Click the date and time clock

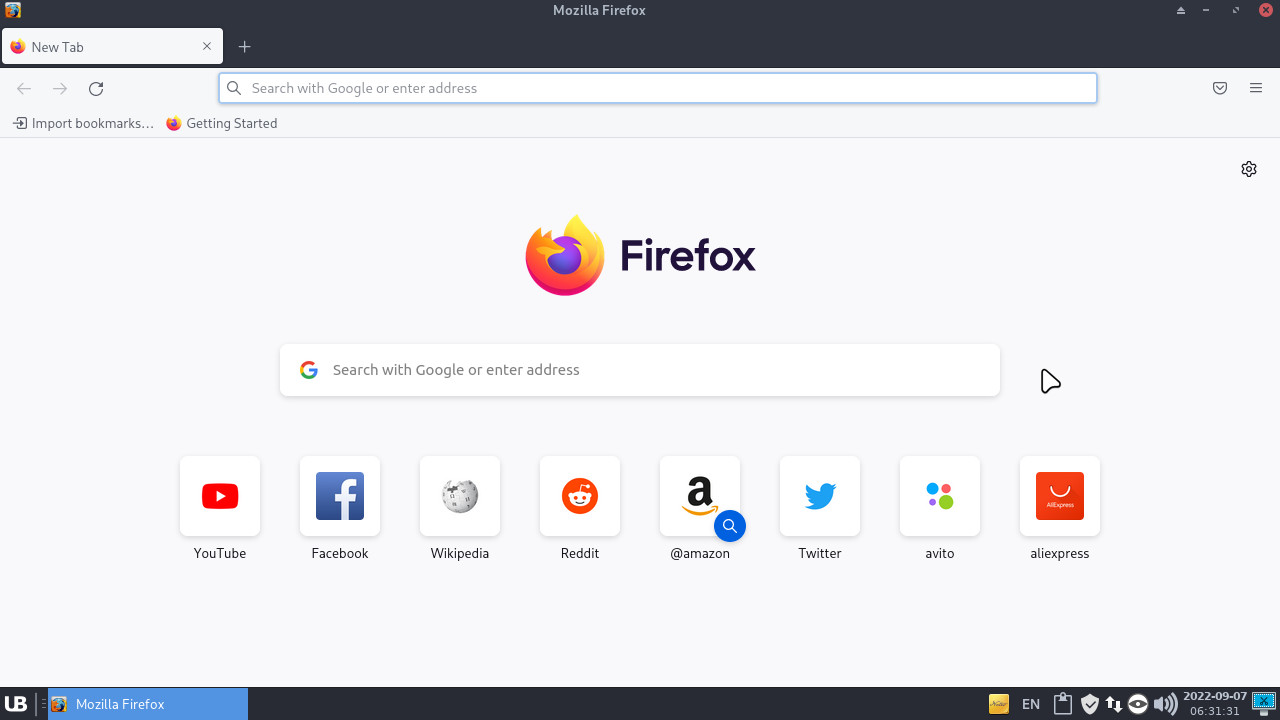[x=1215, y=704]
